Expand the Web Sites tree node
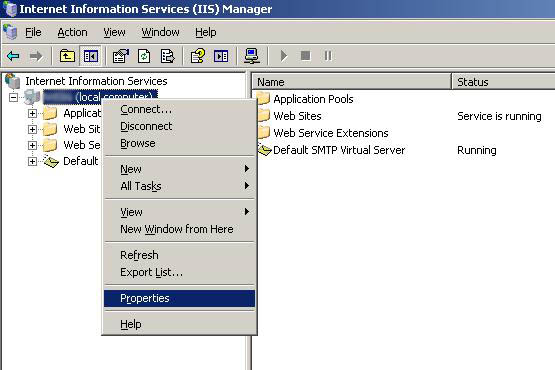 coord(32,129)
